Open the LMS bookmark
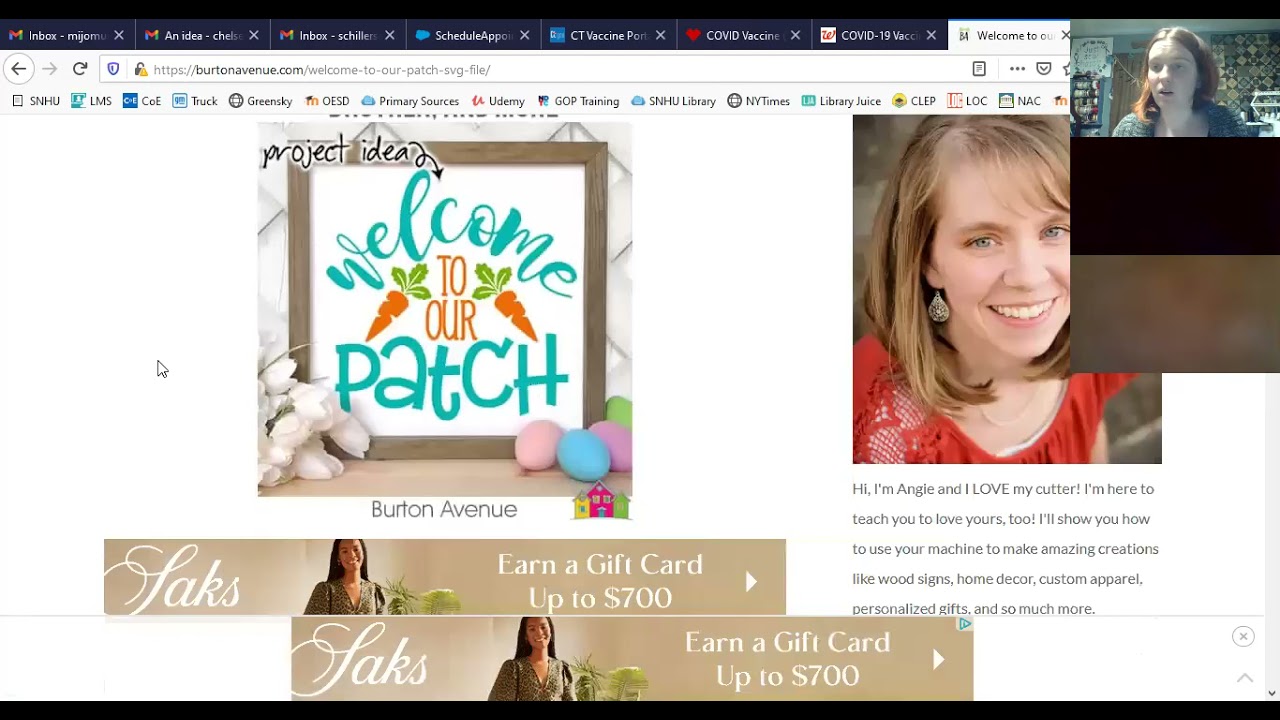 (x=91, y=101)
